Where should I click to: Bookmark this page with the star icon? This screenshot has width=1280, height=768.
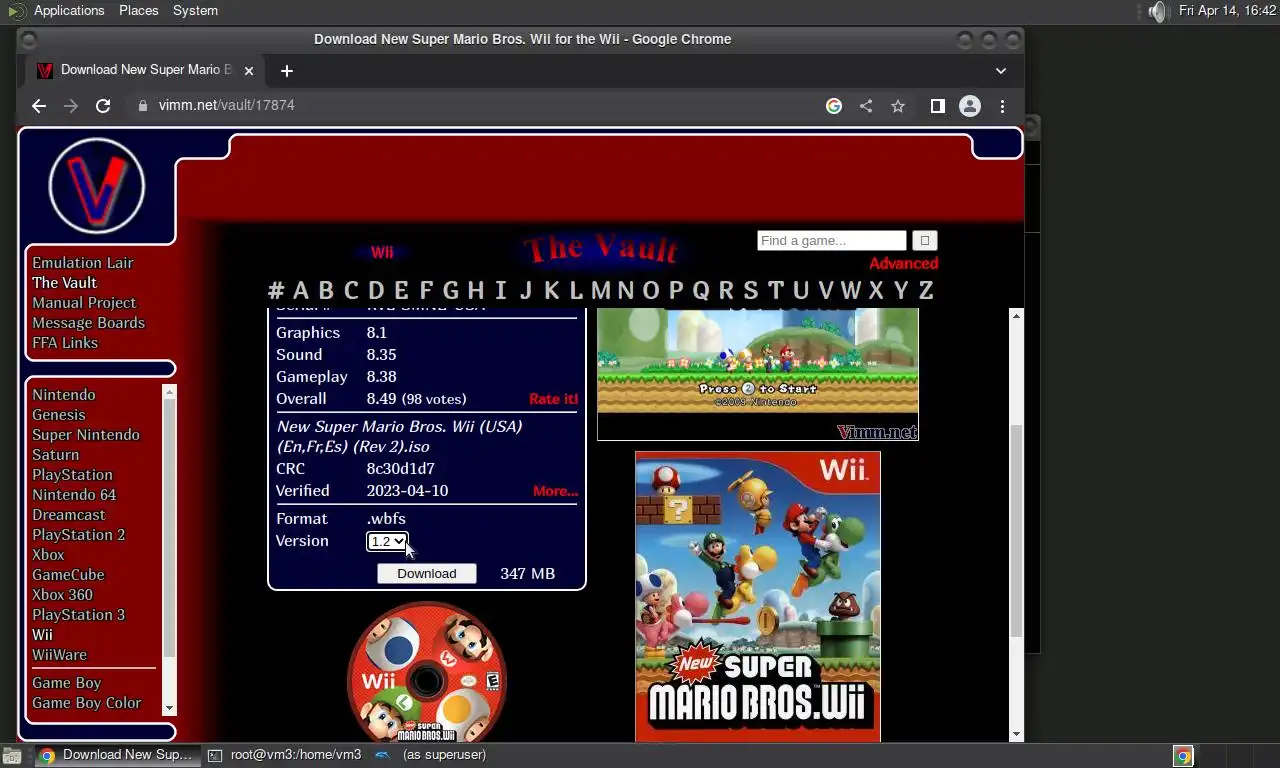pos(898,106)
